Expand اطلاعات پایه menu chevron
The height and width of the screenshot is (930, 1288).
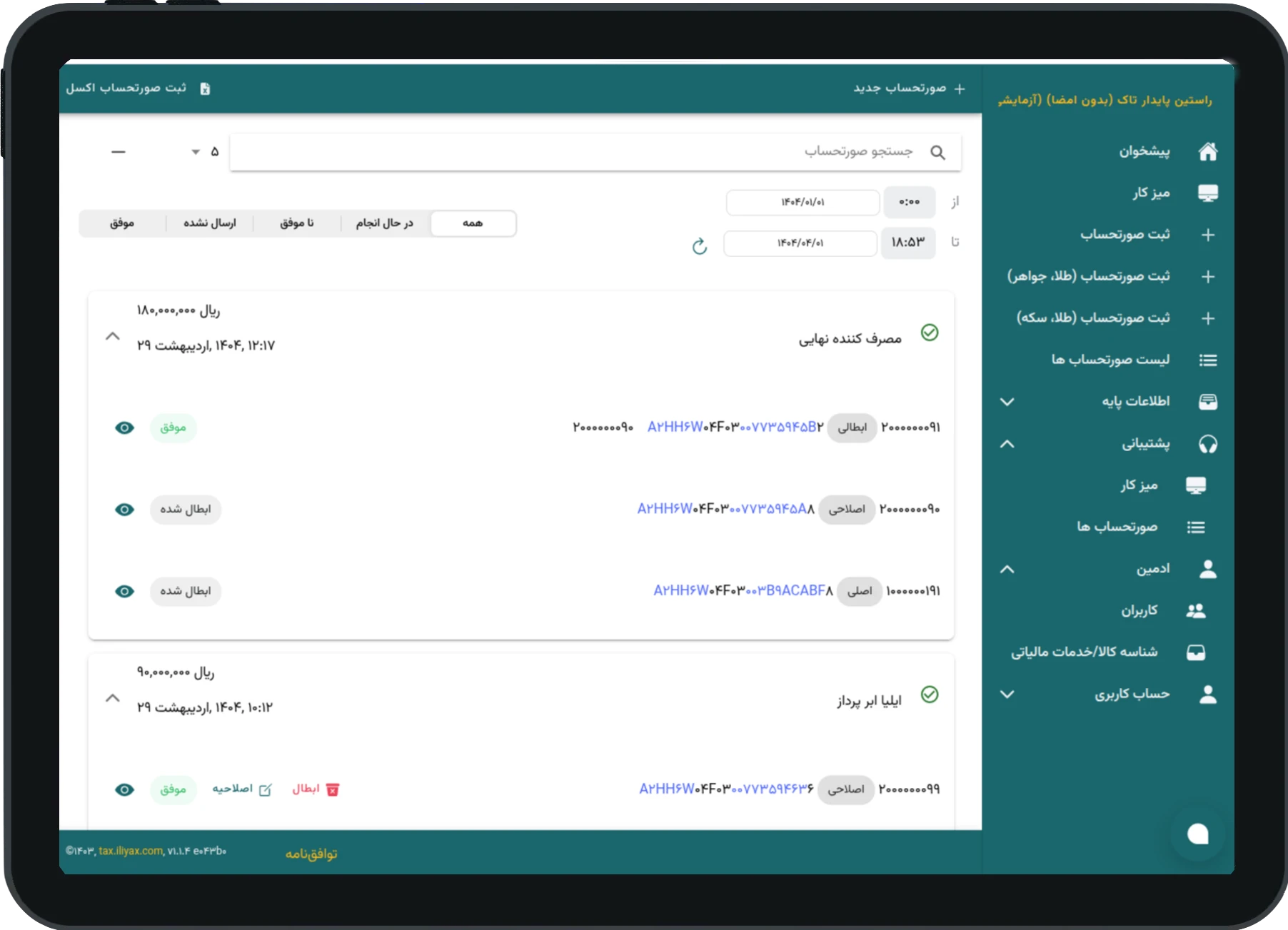tap(1007, 402)
